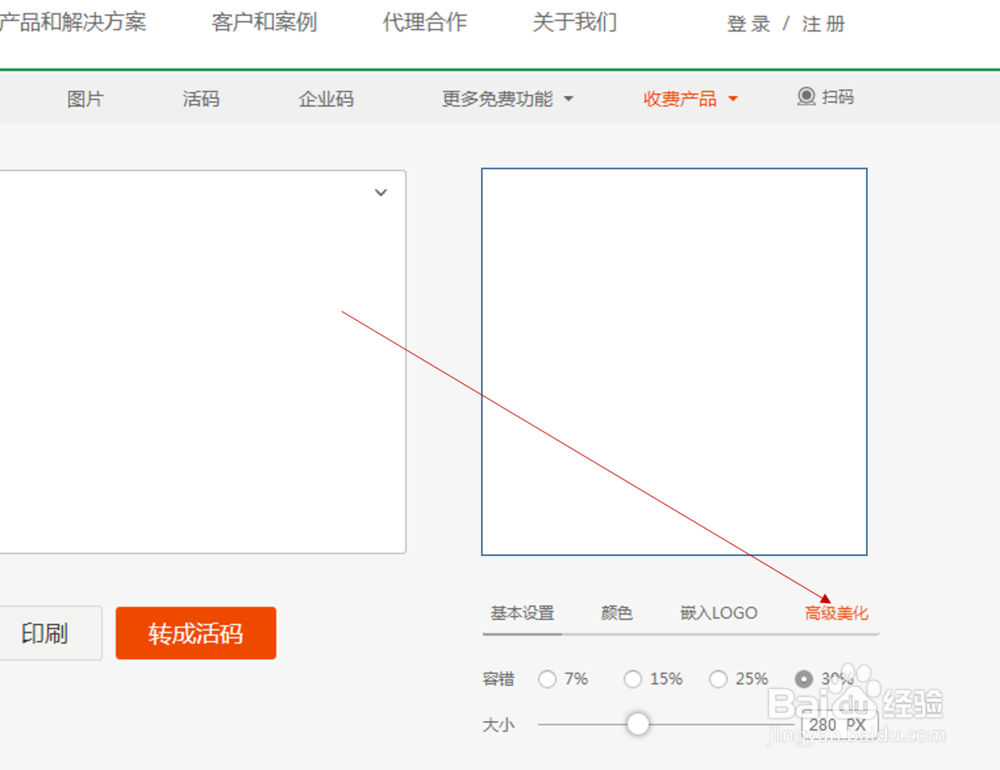The width and height of the screenshot is (1000, 770).
Task: Select the 活码 QR code type
Action: (200, 98)
